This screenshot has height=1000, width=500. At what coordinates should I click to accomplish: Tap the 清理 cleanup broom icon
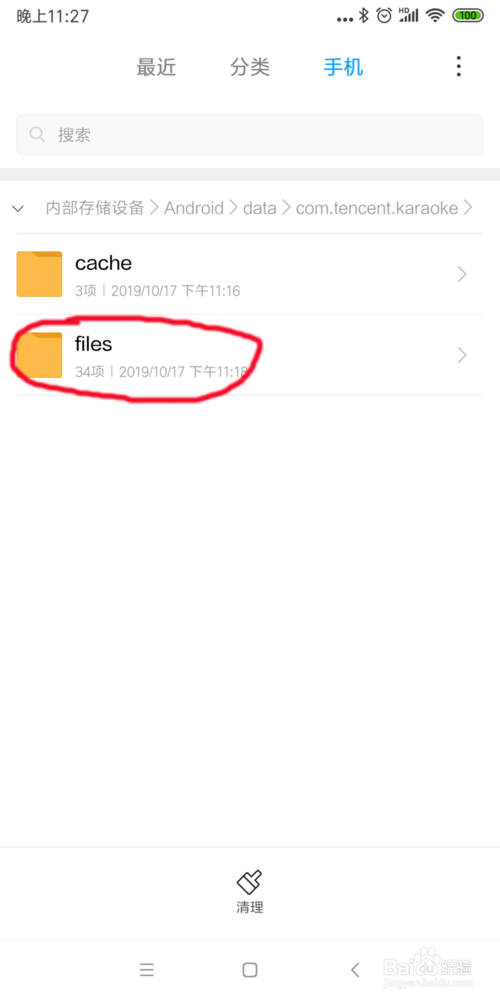(249, 882)
